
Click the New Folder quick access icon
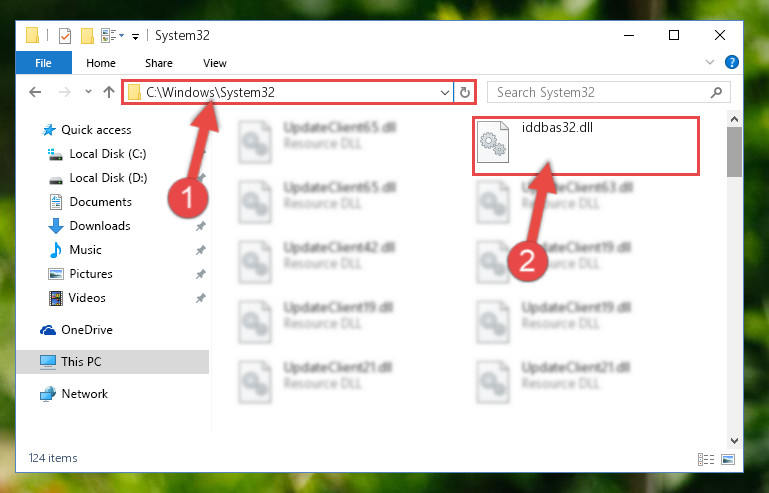click(87, 36)
